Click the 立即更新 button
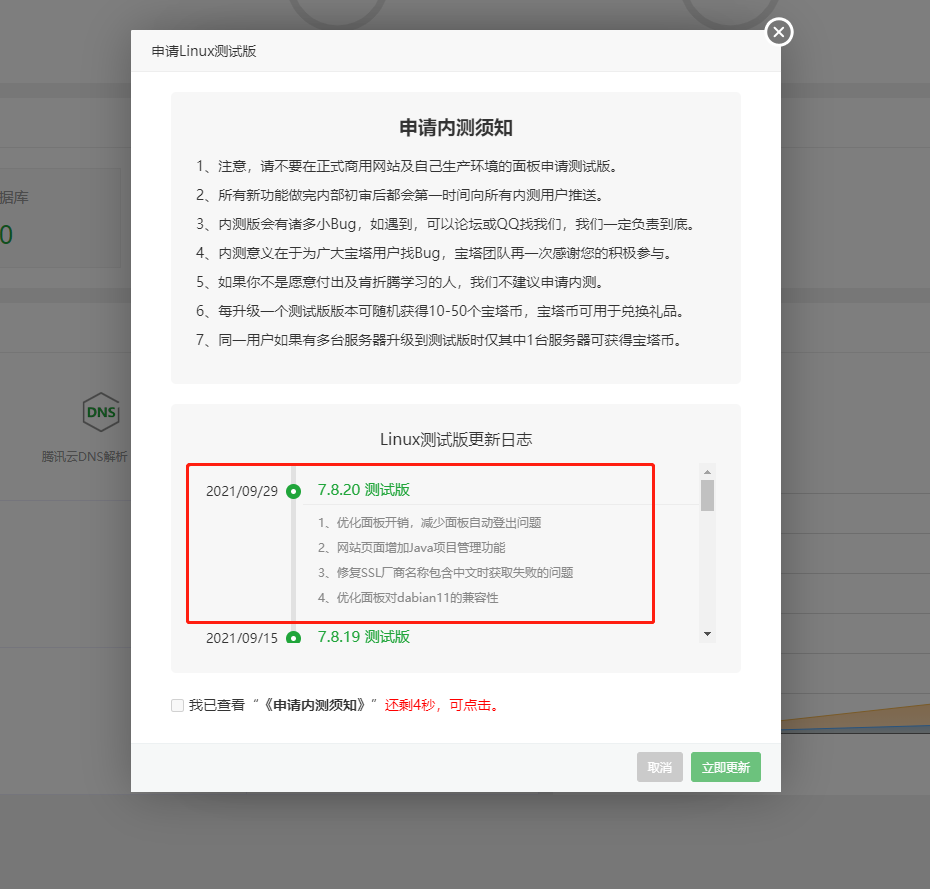This screenshot has width=930, height=889. pos(725,767)
